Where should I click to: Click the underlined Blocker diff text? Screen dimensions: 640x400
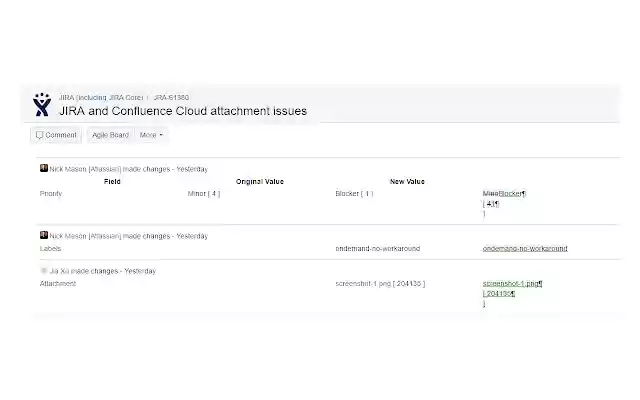(510, 193)
